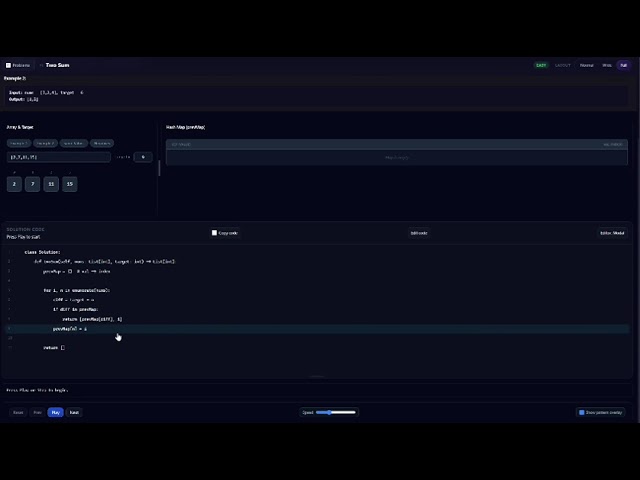
Task: Focus the array input field containing [2,7,11,15]
Action: [x=59, y=157]
